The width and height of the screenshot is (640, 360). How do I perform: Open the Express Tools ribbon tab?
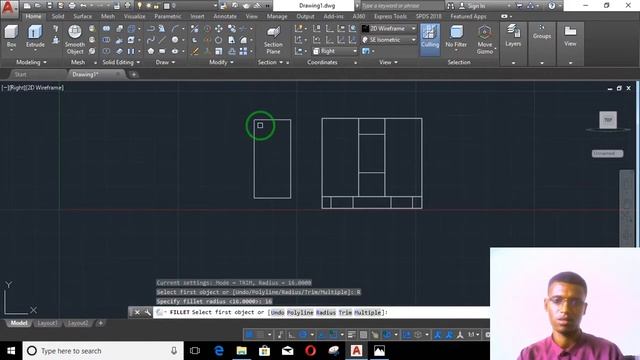click(390, 16)
